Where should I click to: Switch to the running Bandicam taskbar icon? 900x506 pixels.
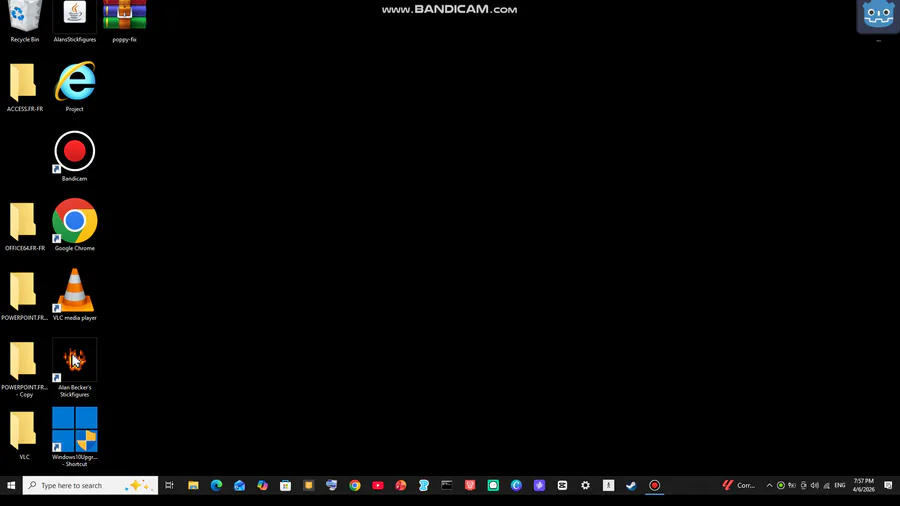[x=654, y=485]
